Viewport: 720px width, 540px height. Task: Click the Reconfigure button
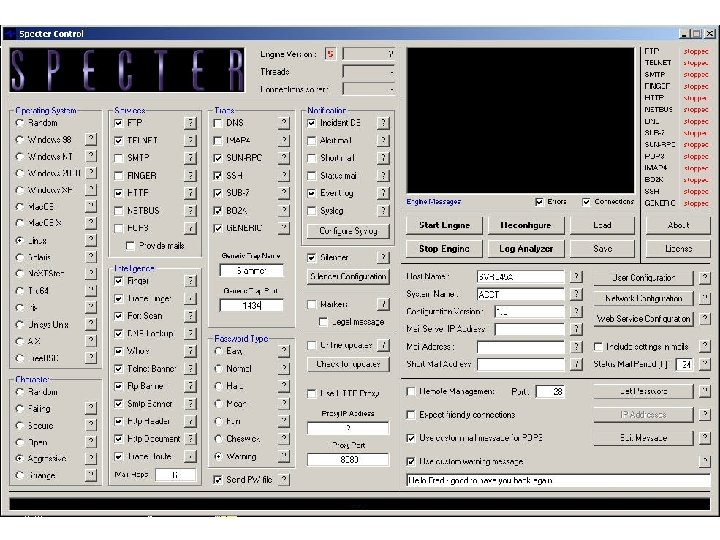526,225
